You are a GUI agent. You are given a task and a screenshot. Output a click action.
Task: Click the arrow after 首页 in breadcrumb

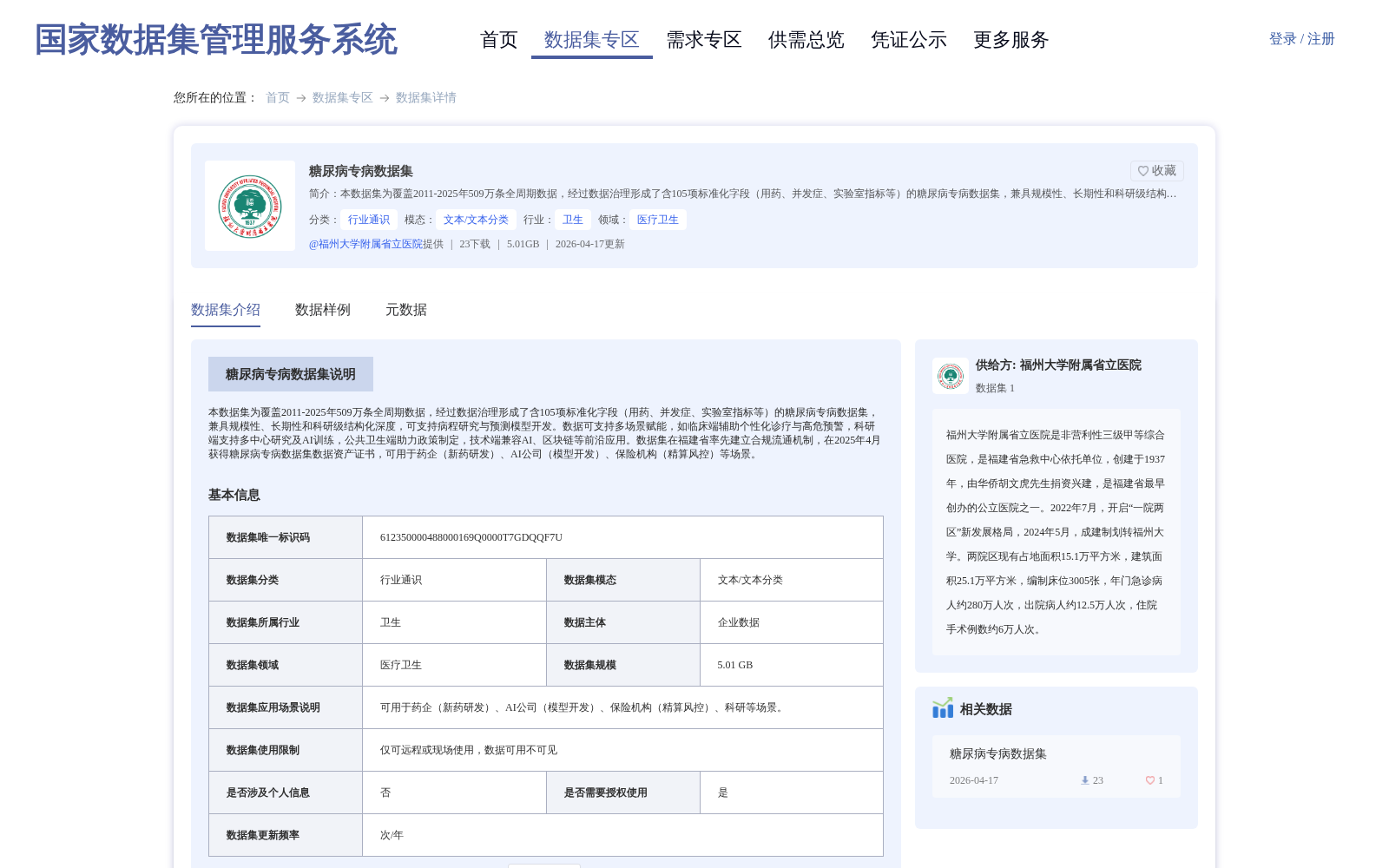click(x=301, y=98)
